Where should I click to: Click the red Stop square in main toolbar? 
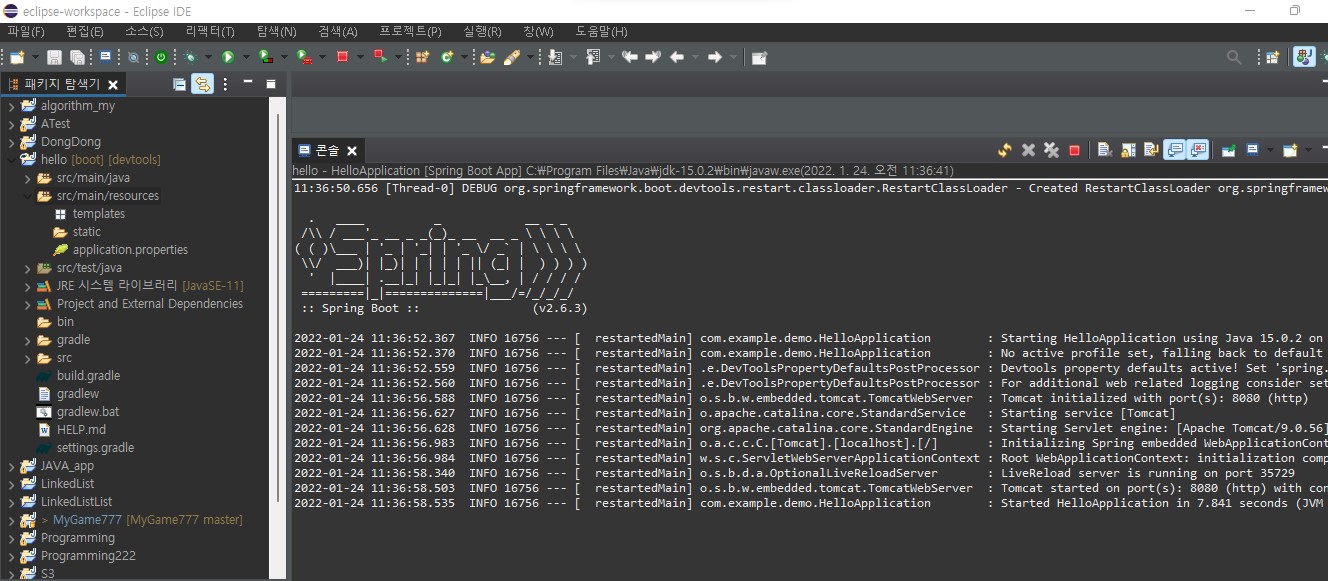(343, 57)
